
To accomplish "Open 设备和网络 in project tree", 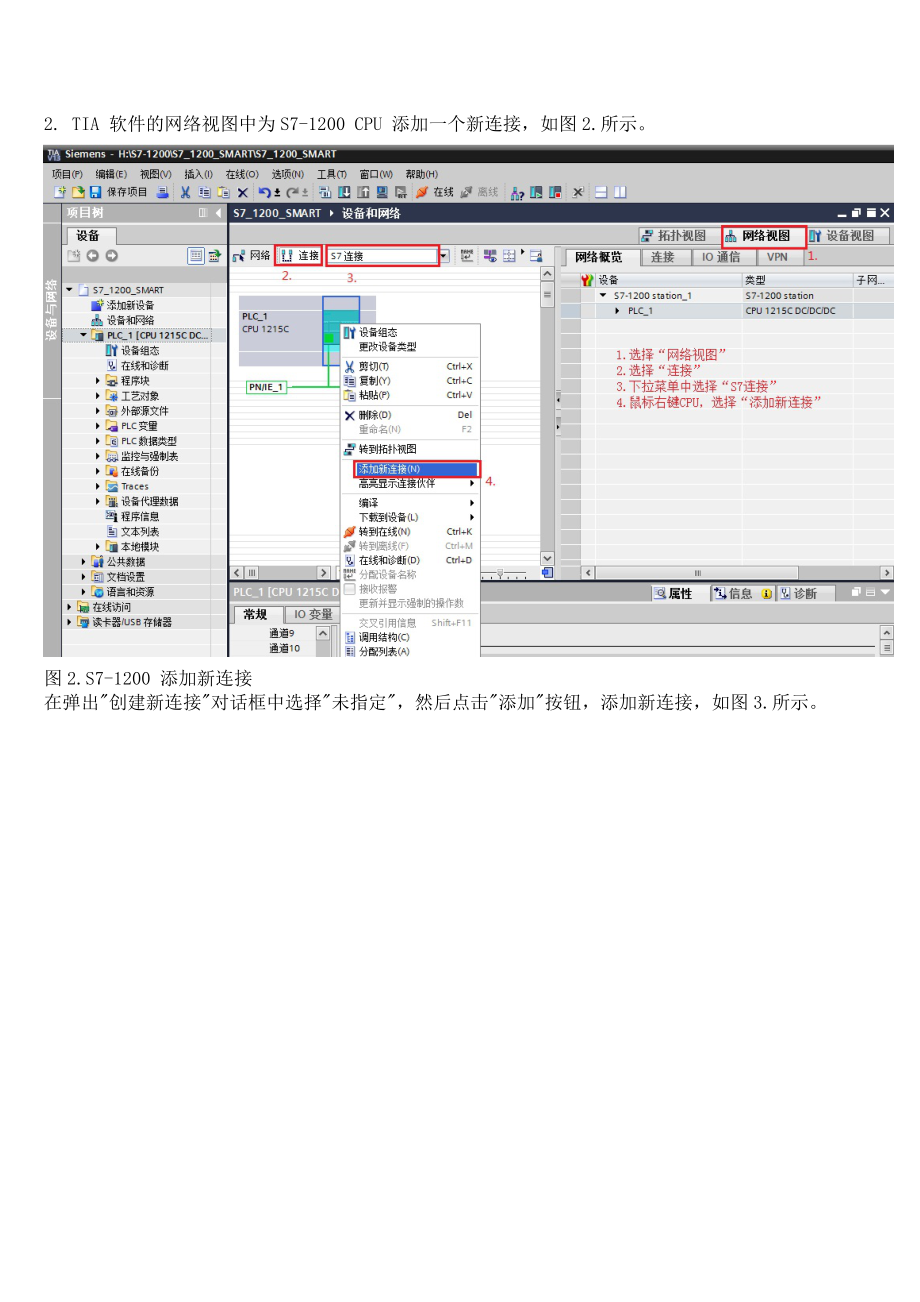I will coord(130,320).
